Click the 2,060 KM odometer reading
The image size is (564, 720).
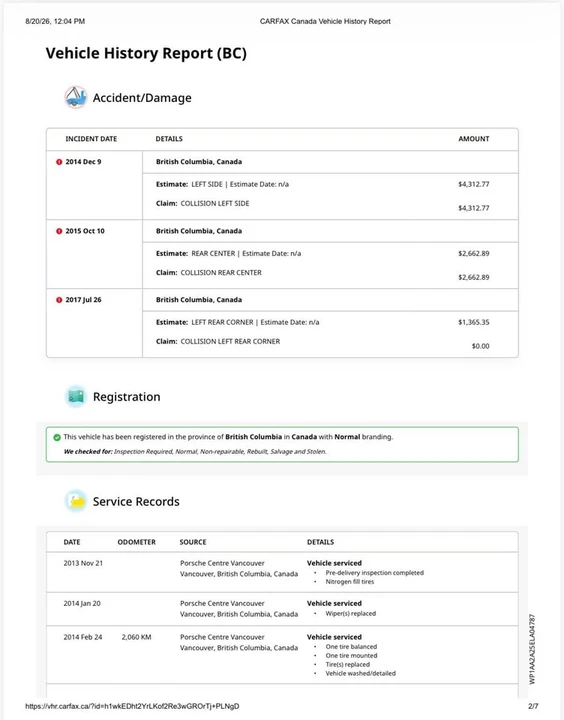coord(136,637)
